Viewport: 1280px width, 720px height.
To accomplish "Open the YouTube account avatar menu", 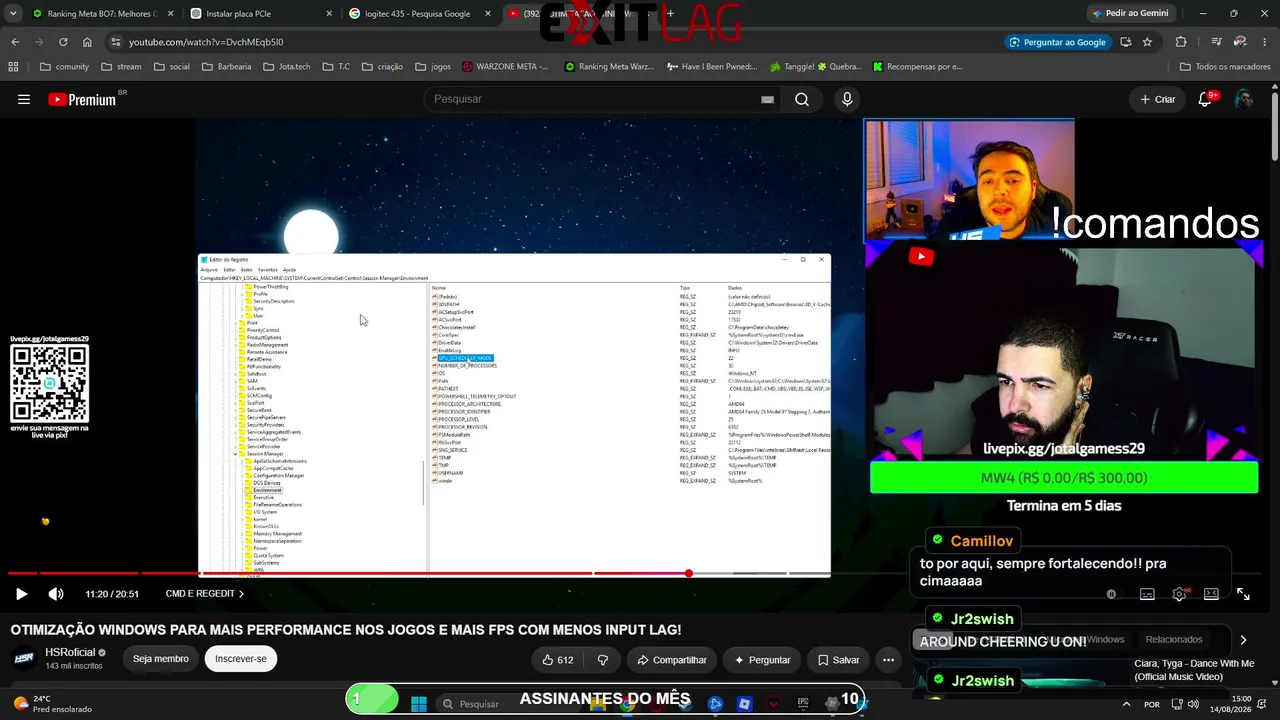I will tap(1244, 99).
